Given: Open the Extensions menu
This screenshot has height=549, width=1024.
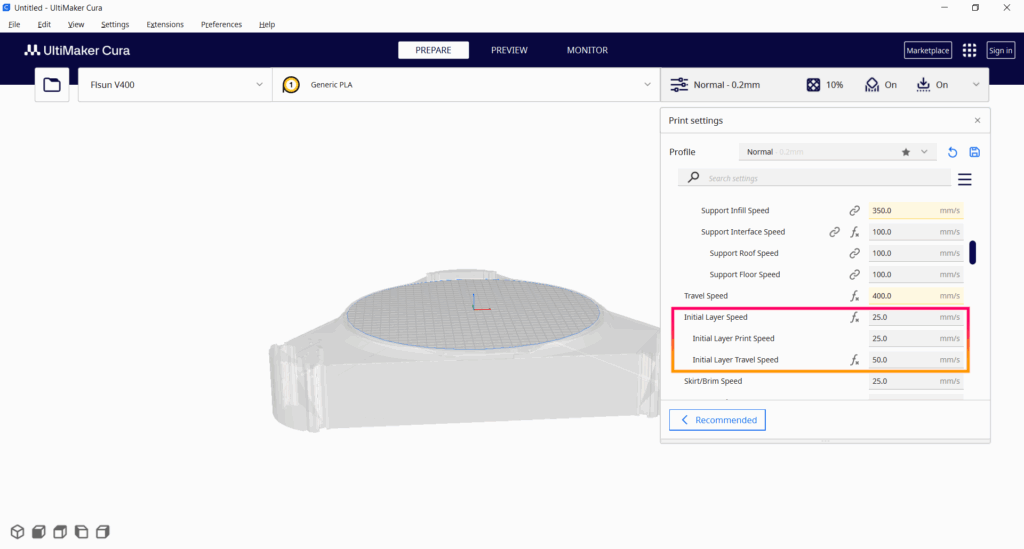Looking at the screenshot, I should tap(165, 24).
